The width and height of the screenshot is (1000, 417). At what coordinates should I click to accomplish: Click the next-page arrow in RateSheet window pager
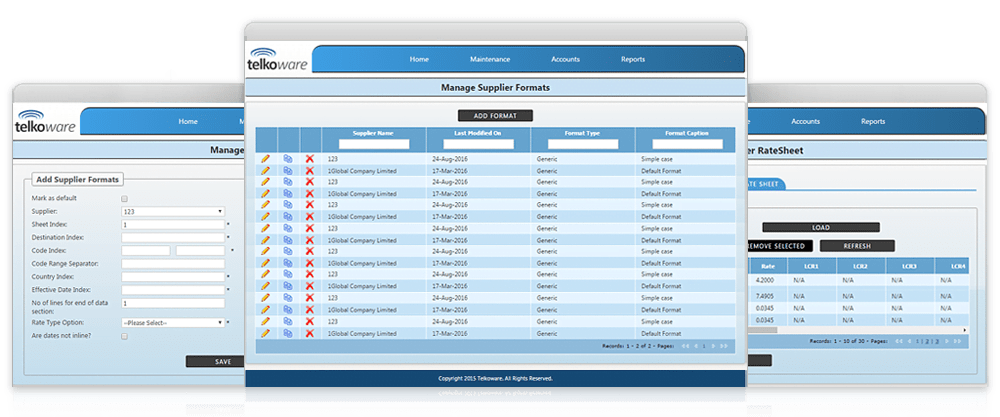tap(947, 341)
